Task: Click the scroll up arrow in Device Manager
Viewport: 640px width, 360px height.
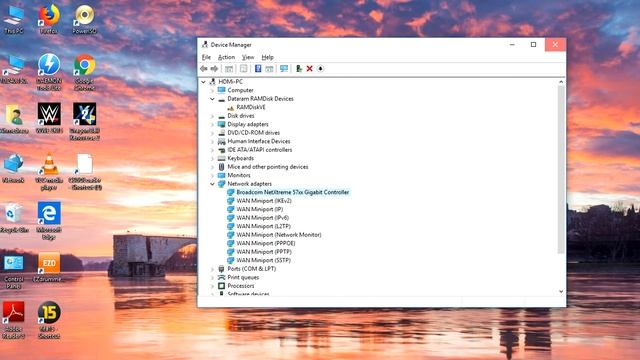Action: pyautogui.click(x=561, y=82)
